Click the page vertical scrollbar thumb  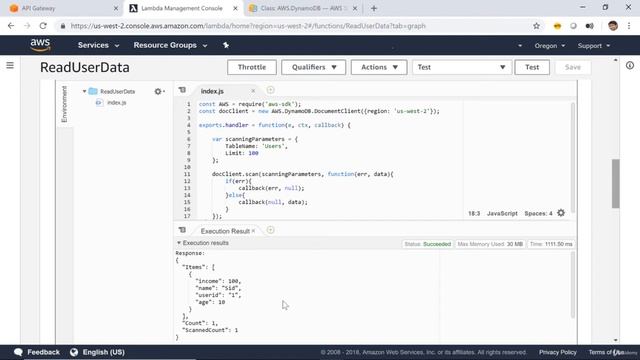[x=616, y=184]
